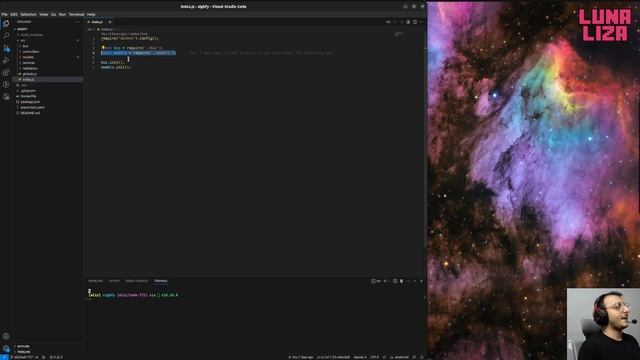Collapse the src folder
This screenshot has width=640, height=360.
[x=23, y=40]
